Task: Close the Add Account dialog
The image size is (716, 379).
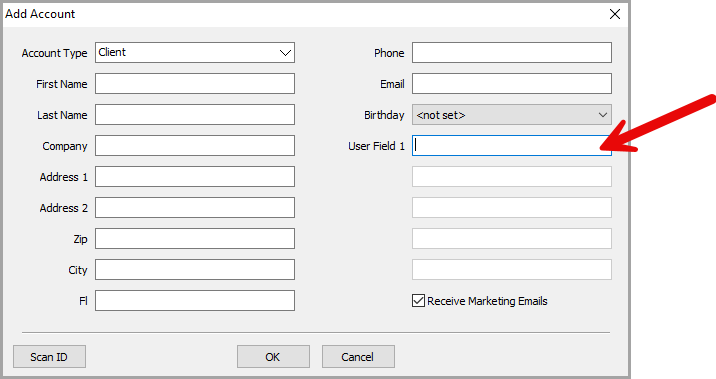Action: [x=615, y=14]
